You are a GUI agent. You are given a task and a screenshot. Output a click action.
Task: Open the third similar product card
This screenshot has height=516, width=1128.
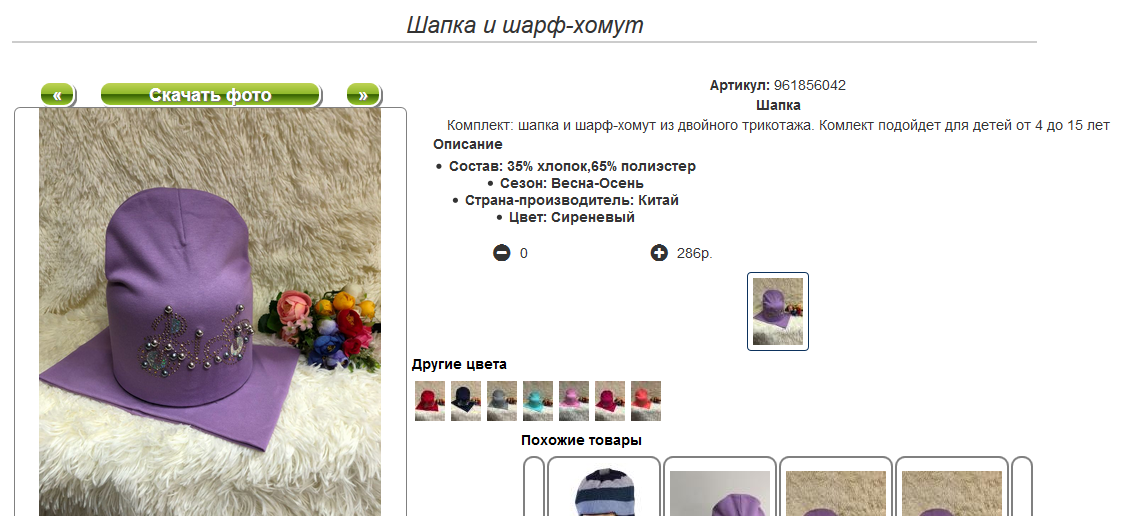tap(836, 486)
